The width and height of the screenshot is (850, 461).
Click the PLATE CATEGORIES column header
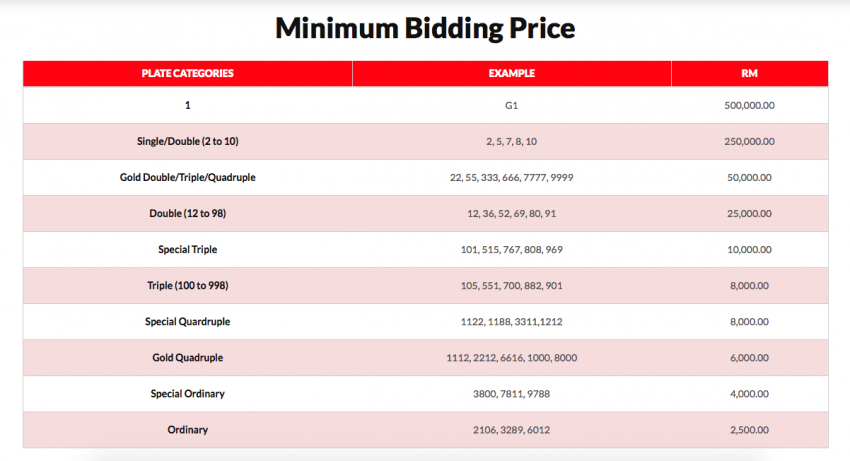(187, 73)
